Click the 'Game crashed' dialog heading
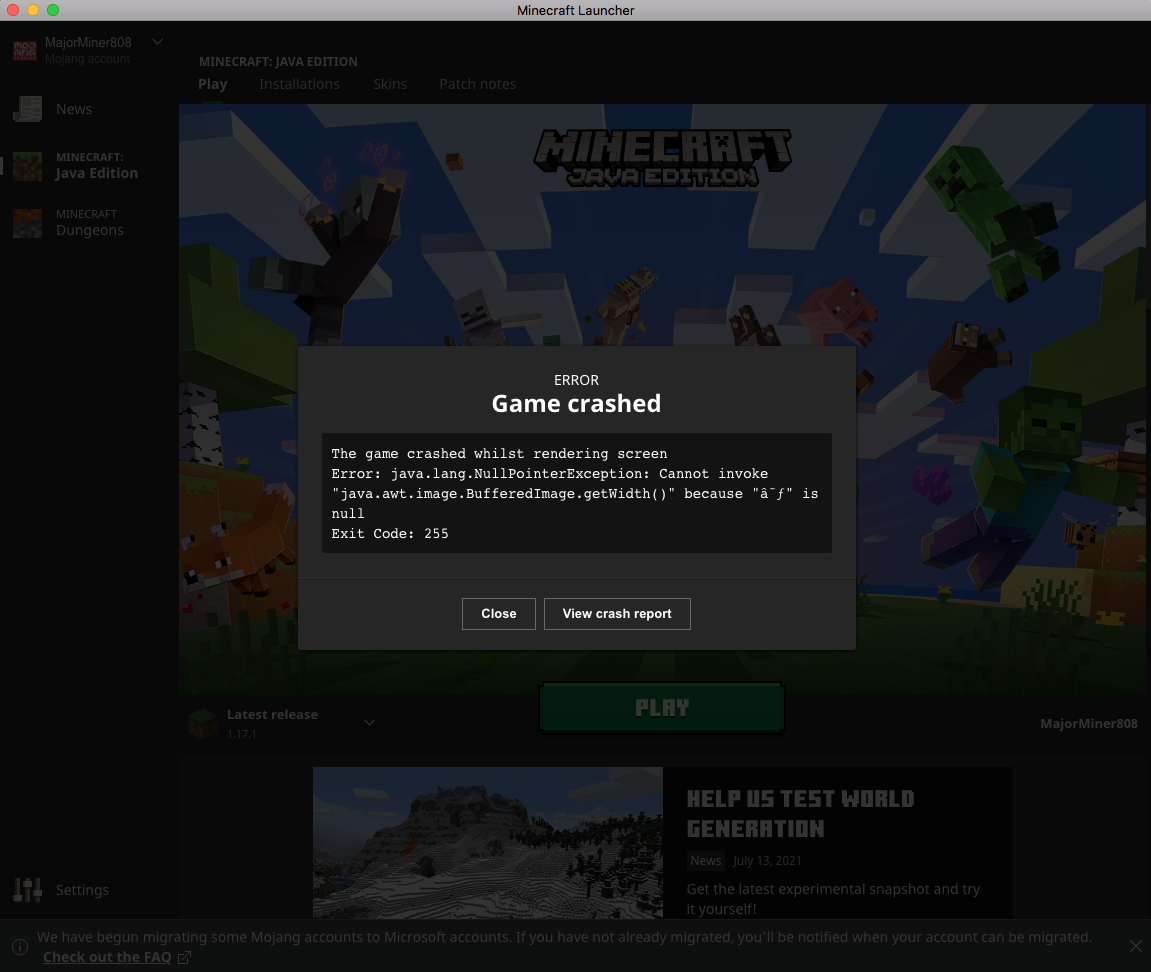The height and width of the screenshot is (972, 1151). (x=576, y=404)
